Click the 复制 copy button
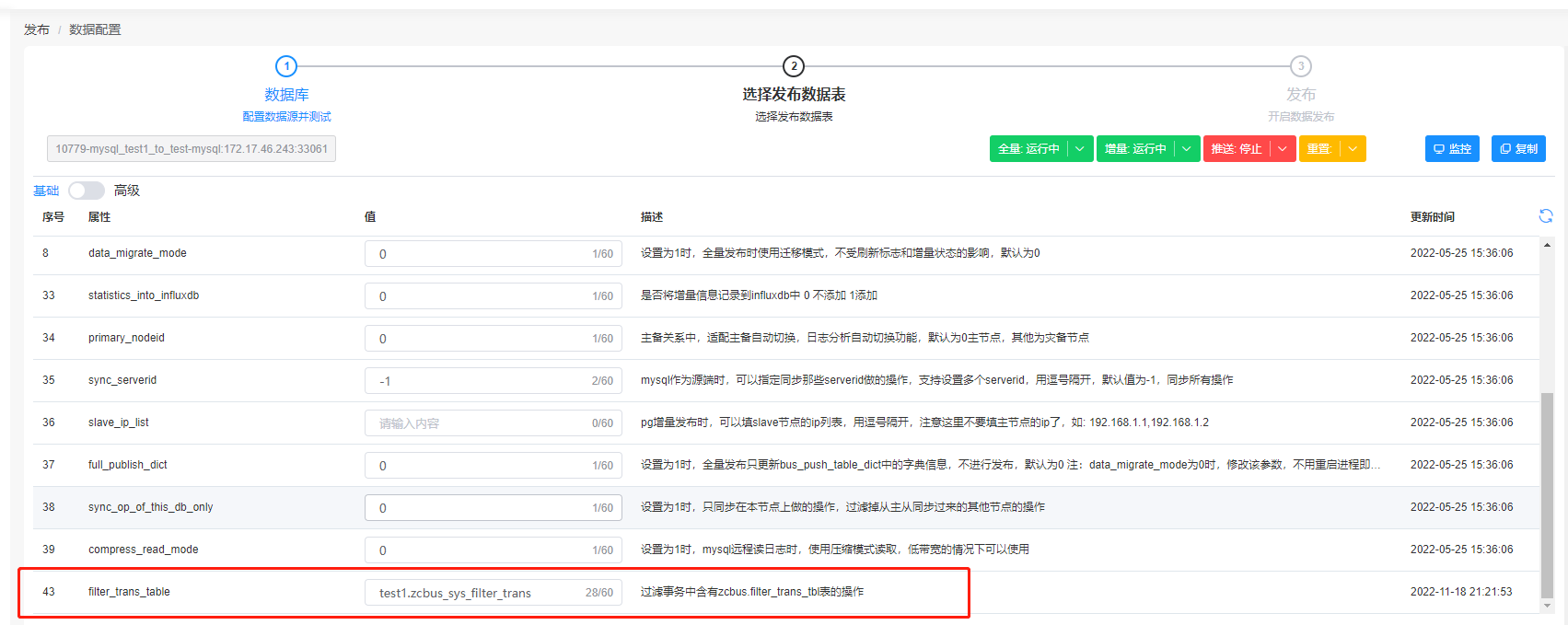This screenshot has width=1568, height=625. (x=1518, y=149)
